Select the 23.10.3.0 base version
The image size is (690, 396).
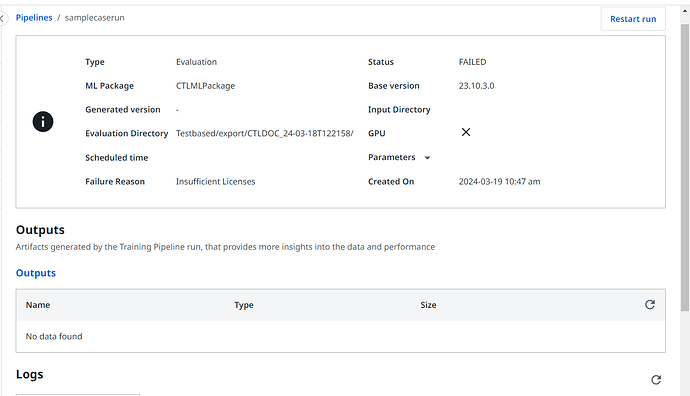point(476,86)
